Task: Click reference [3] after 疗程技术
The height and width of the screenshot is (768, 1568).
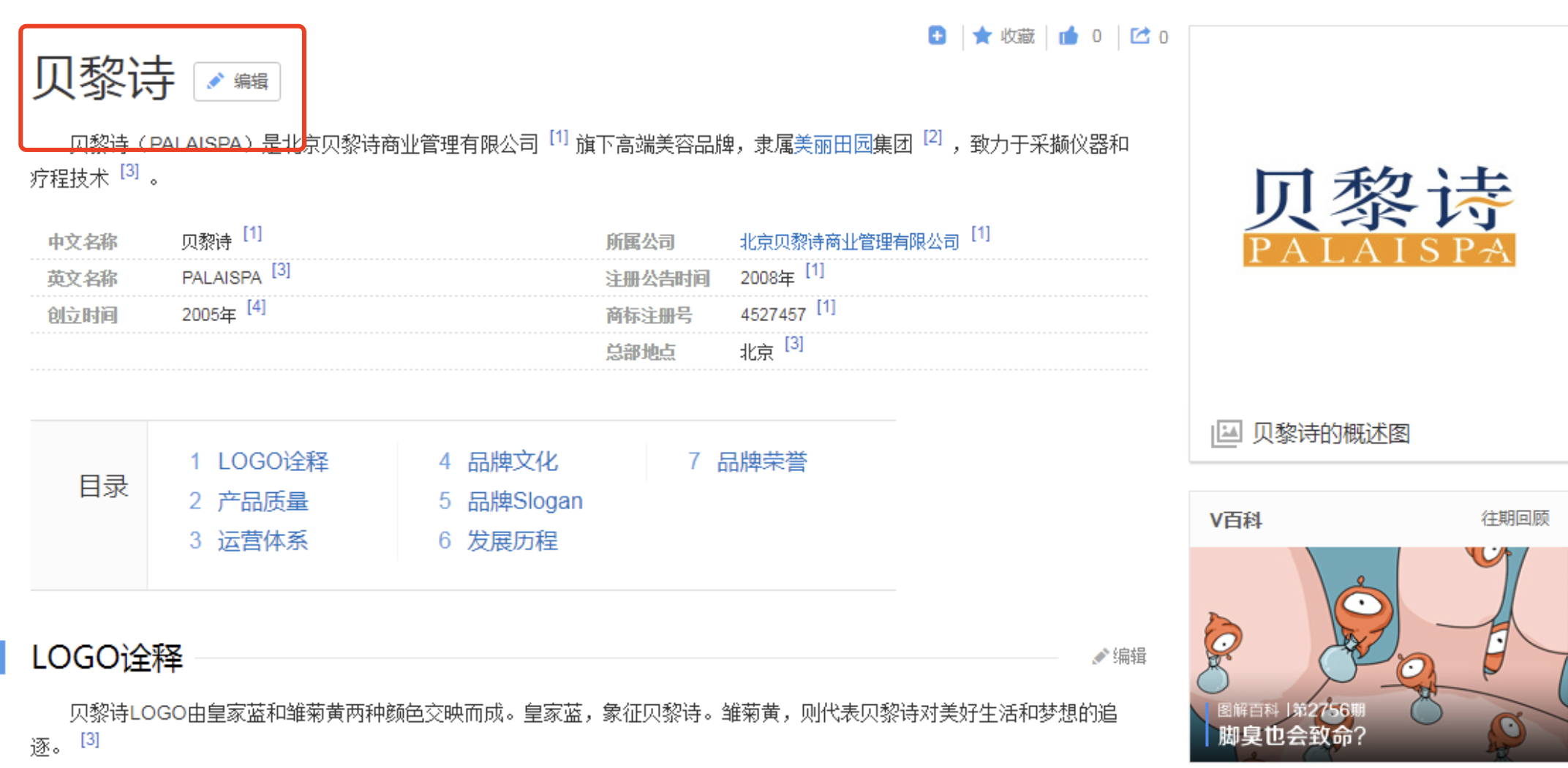Action: [x=129, y=170]
